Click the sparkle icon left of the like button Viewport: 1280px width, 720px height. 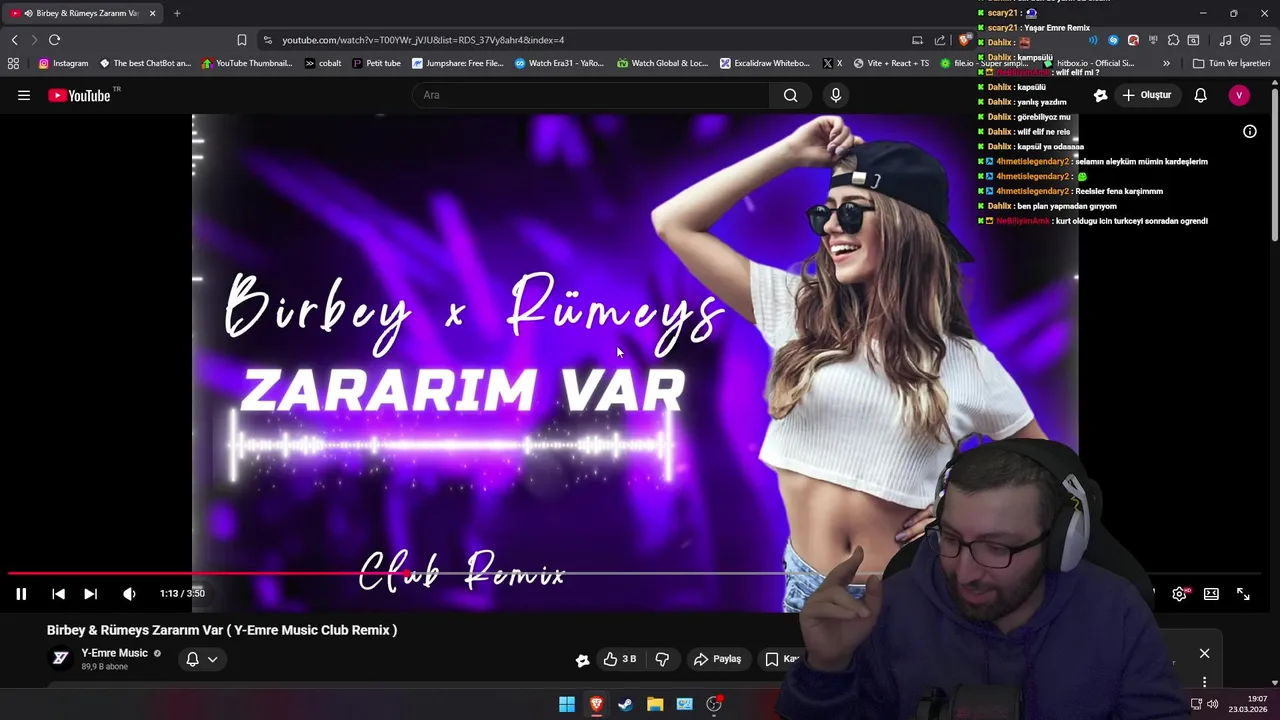point(582,659)
